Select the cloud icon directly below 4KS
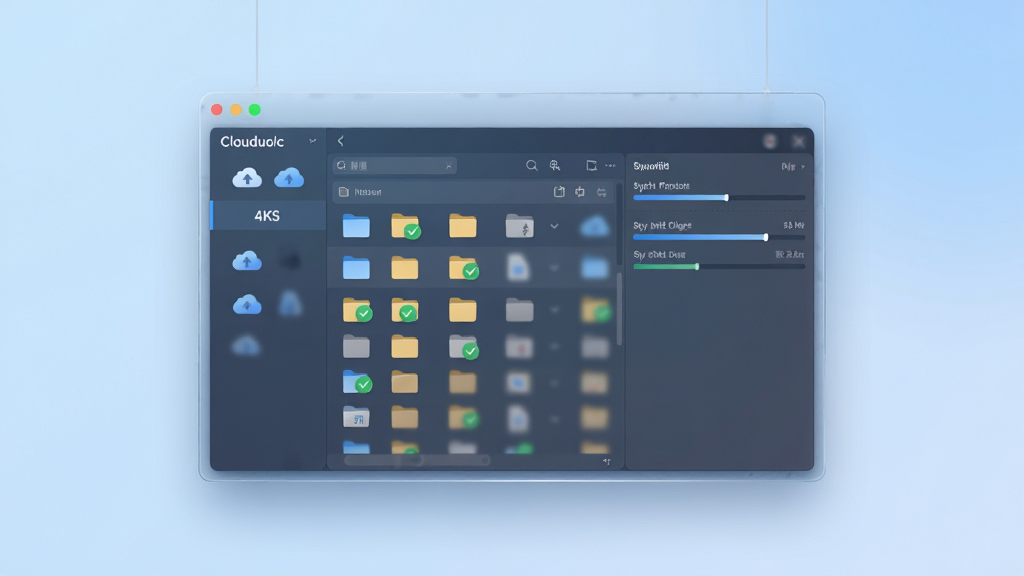Image resolution: width=1024 pixels, height=576 pixels. 247,261
